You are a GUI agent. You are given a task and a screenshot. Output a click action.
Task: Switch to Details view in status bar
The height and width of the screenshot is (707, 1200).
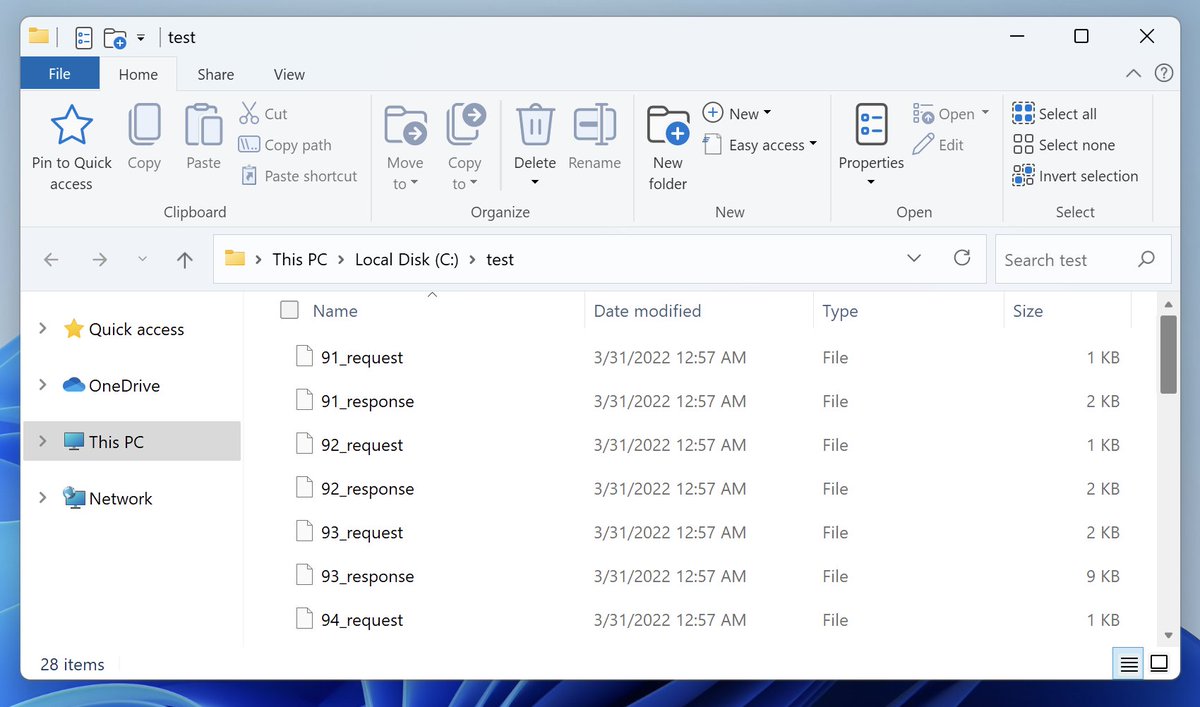pyautogui.click(x=1129, y=664)
